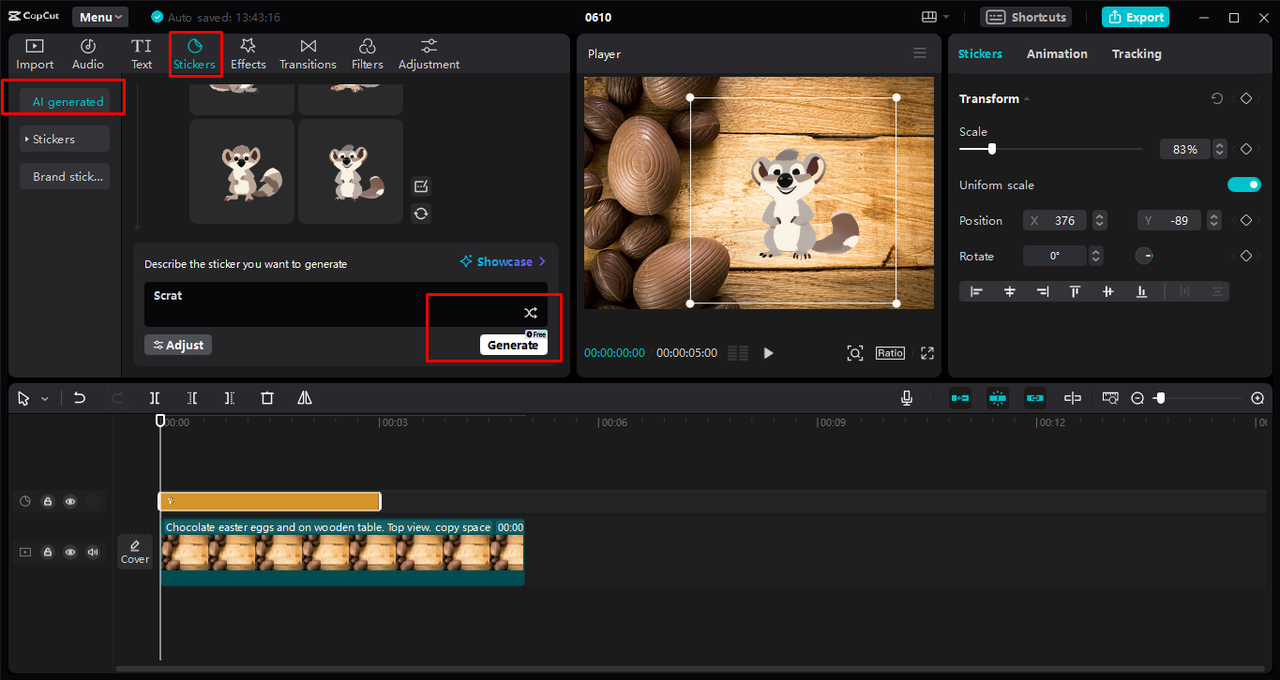Align sticker horizontally to center
The image size is (1280, 680).
[1010, 292]
